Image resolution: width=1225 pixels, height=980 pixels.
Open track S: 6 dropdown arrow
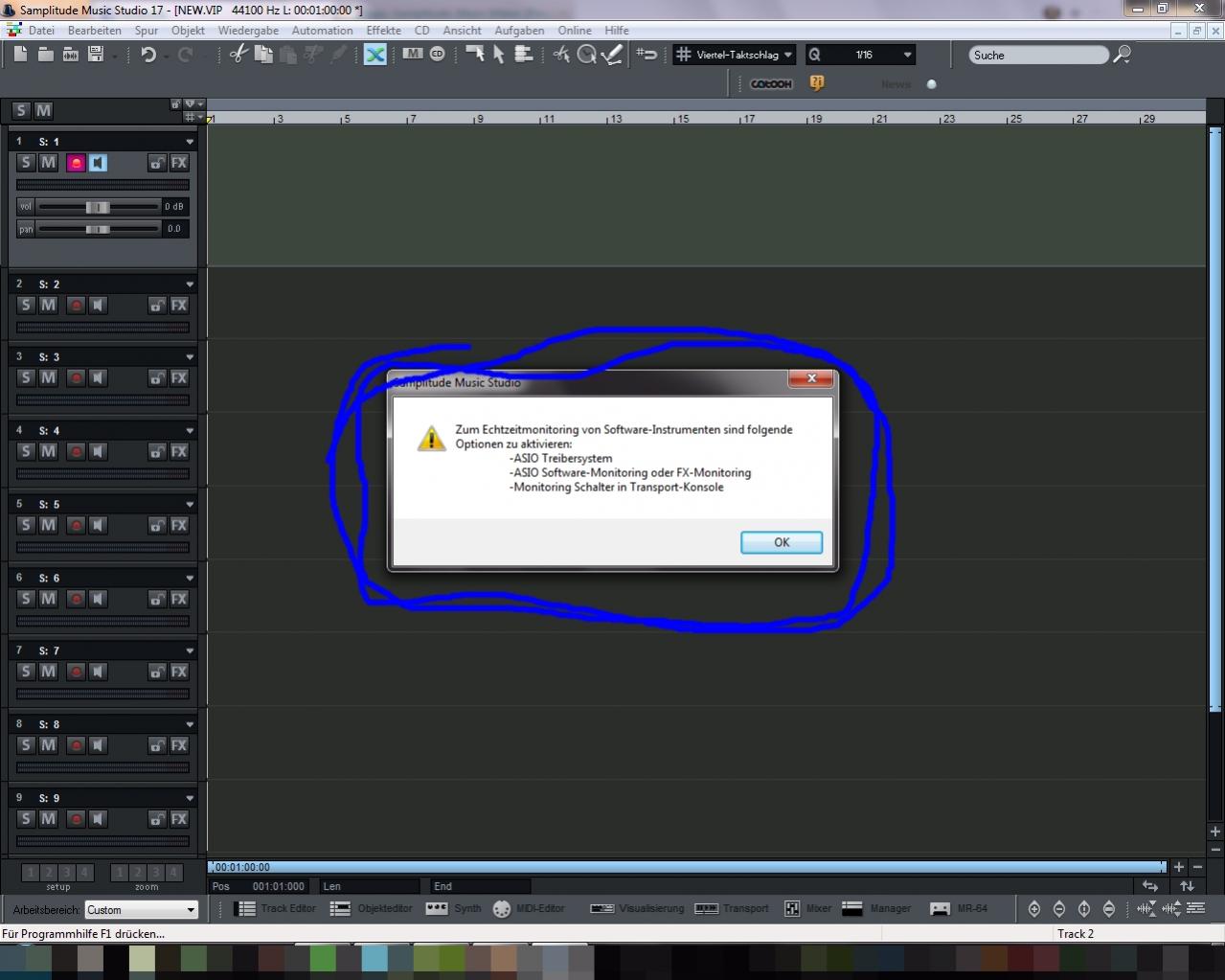[190, 579]
